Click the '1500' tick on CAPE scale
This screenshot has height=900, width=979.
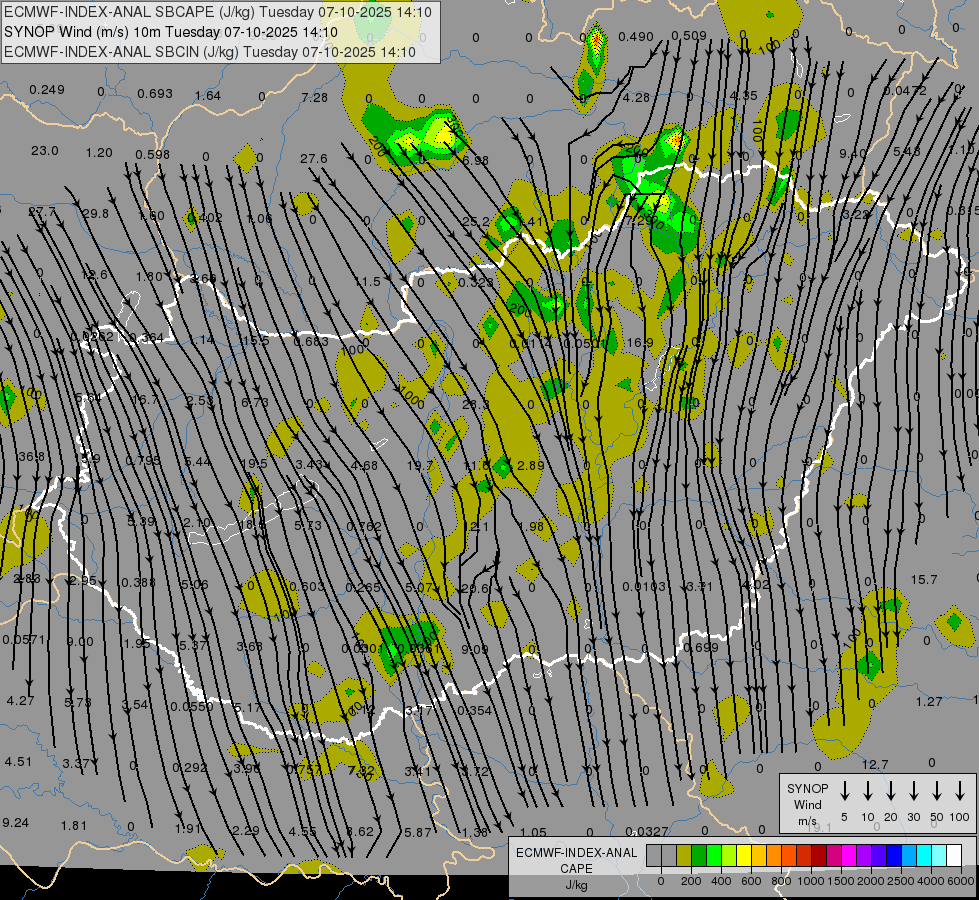[x=841, y=881]
